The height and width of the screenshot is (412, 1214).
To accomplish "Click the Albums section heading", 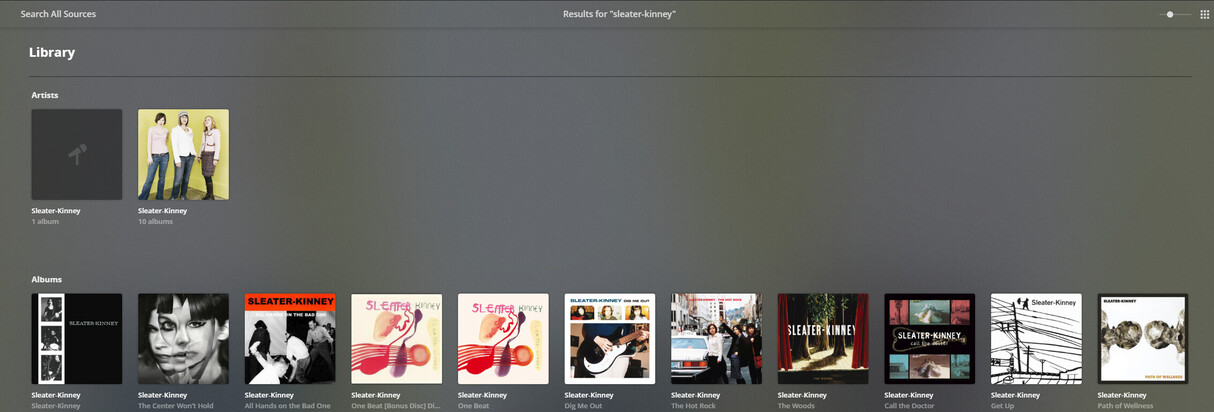I will coord(46,279).
